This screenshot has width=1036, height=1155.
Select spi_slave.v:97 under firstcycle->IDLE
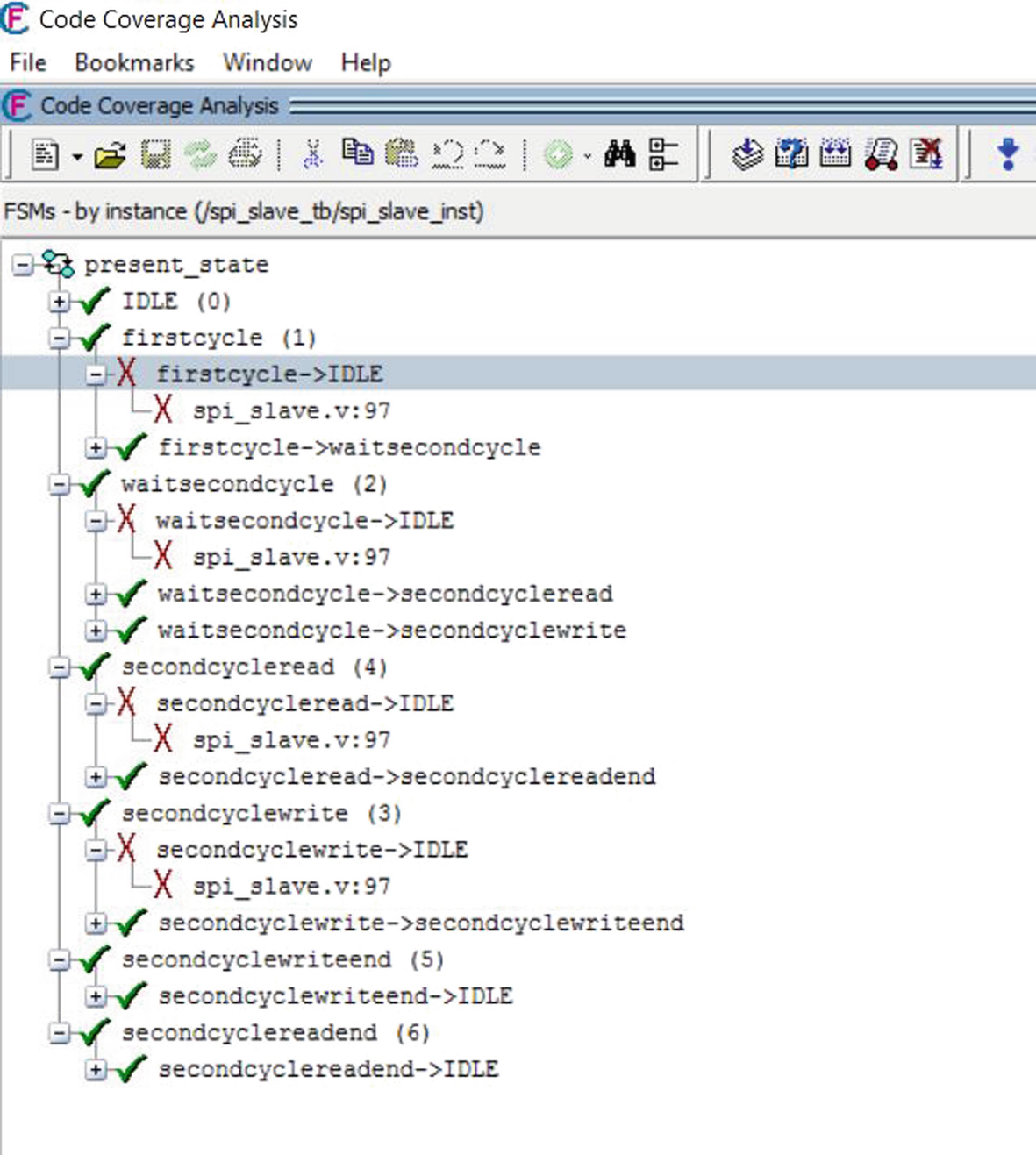point(291,411)
